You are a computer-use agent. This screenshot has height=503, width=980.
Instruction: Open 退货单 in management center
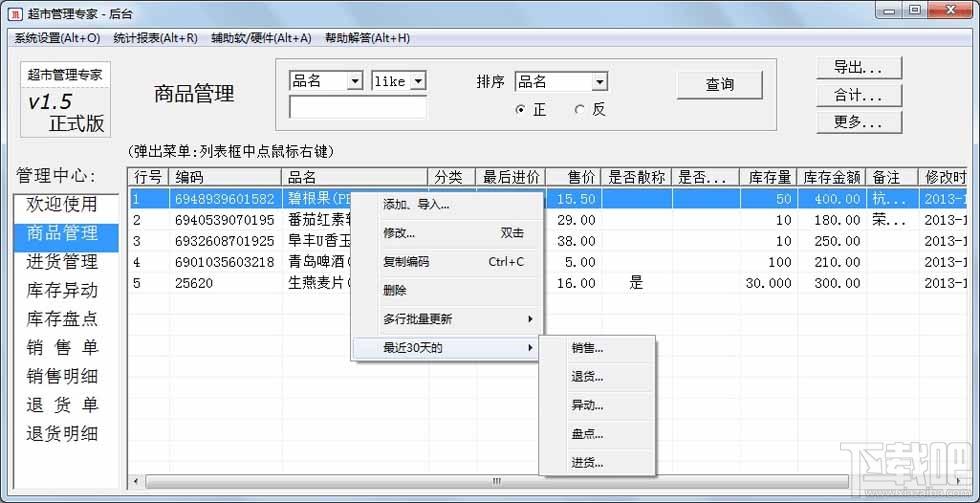click(66, 405)
